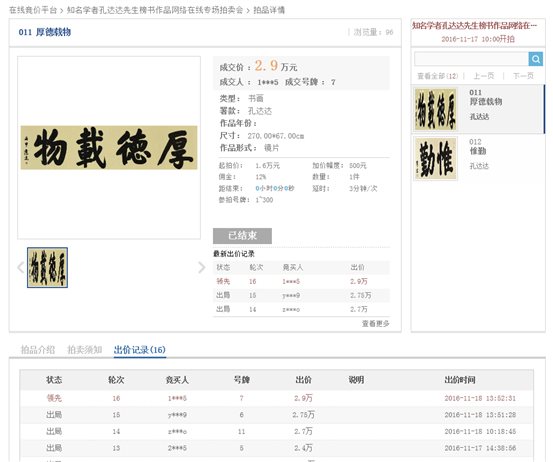
Task: Click 领先 status in bid table
Action: click(x=54, y=398)
